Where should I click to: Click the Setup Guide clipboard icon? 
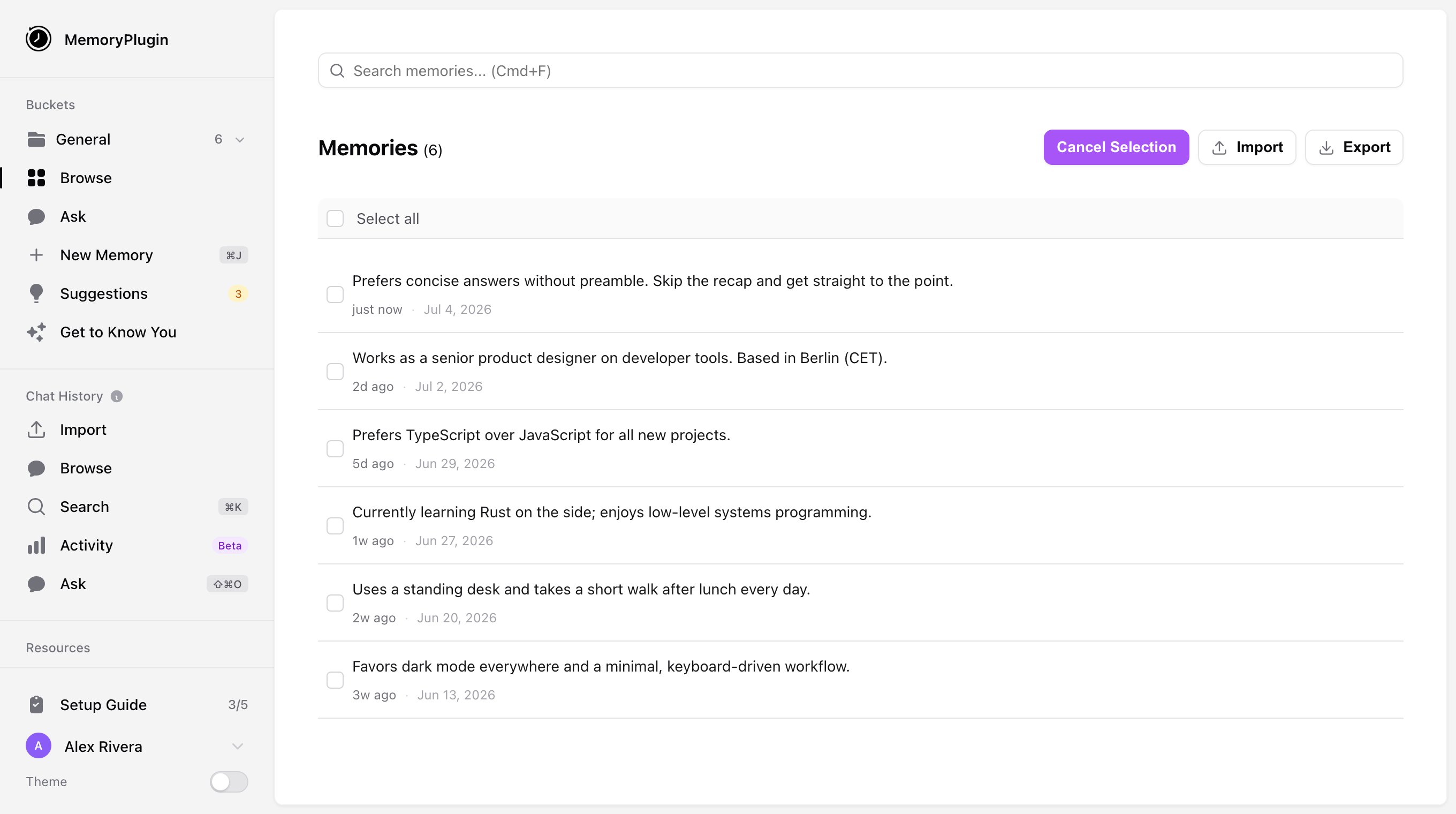click(x=36, y=704)
